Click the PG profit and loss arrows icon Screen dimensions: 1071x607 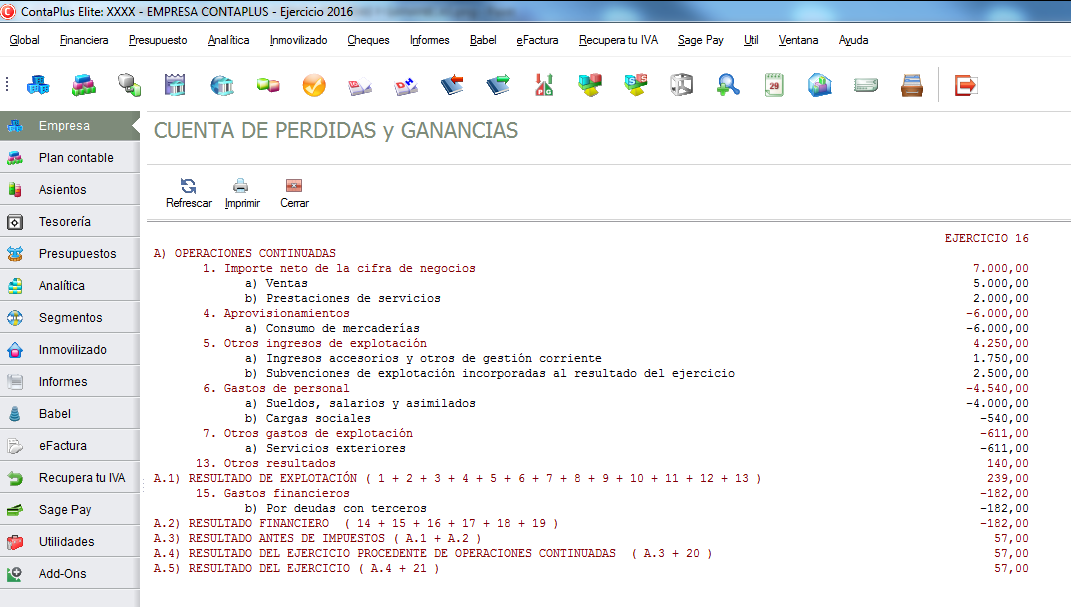coord(544,85)
